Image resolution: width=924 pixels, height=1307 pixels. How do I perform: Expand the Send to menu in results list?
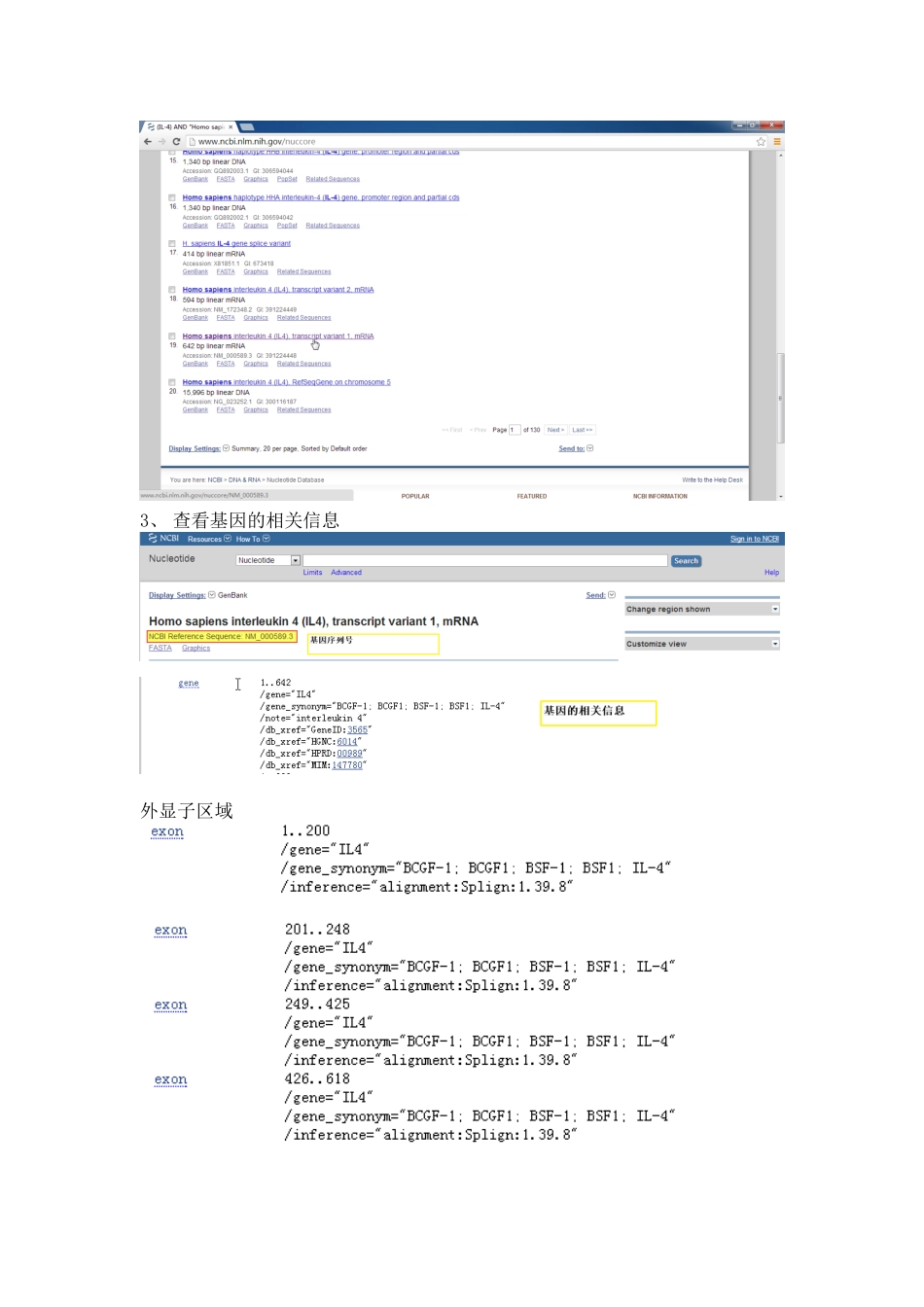pos(576,448)
